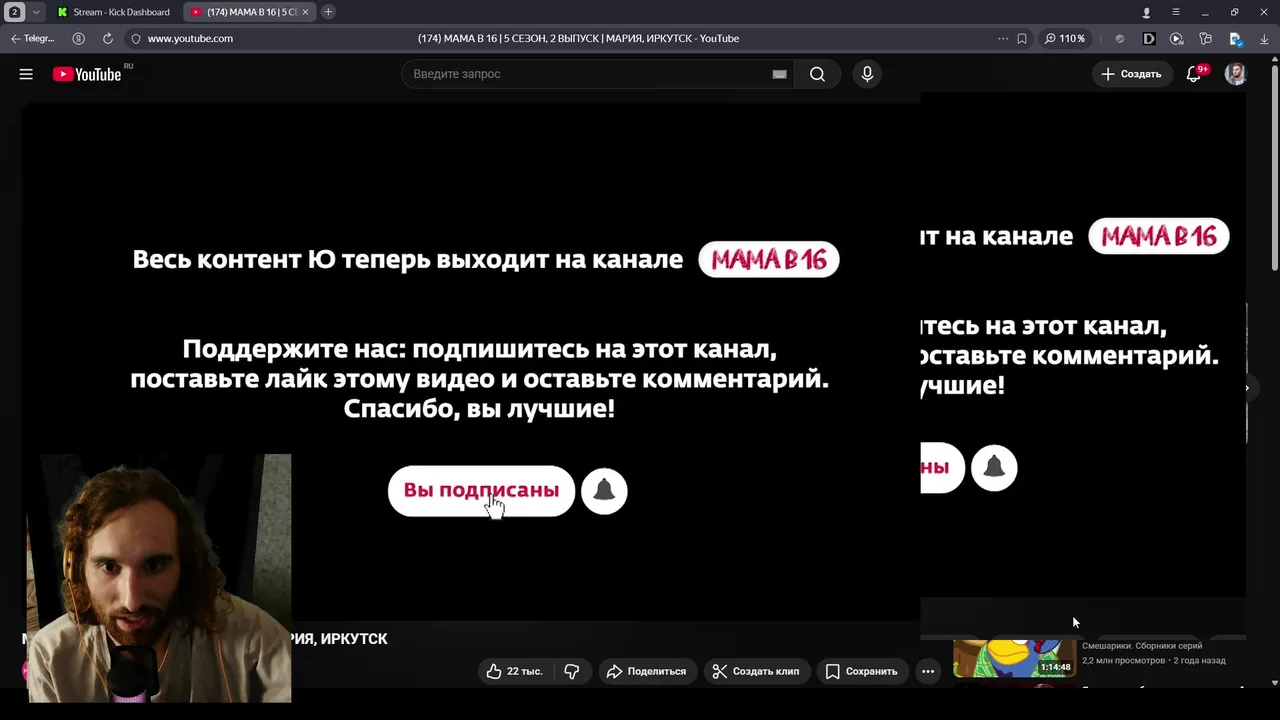Reset the 110 % zoom indicator
The width and height of the screenshot is (1280, 720).
tap(1065, 39)
